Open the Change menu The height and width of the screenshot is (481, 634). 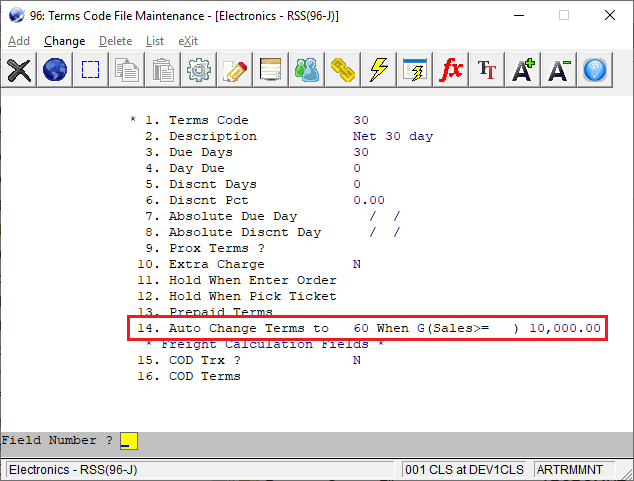pyautogui.click(x=65, y=41)
